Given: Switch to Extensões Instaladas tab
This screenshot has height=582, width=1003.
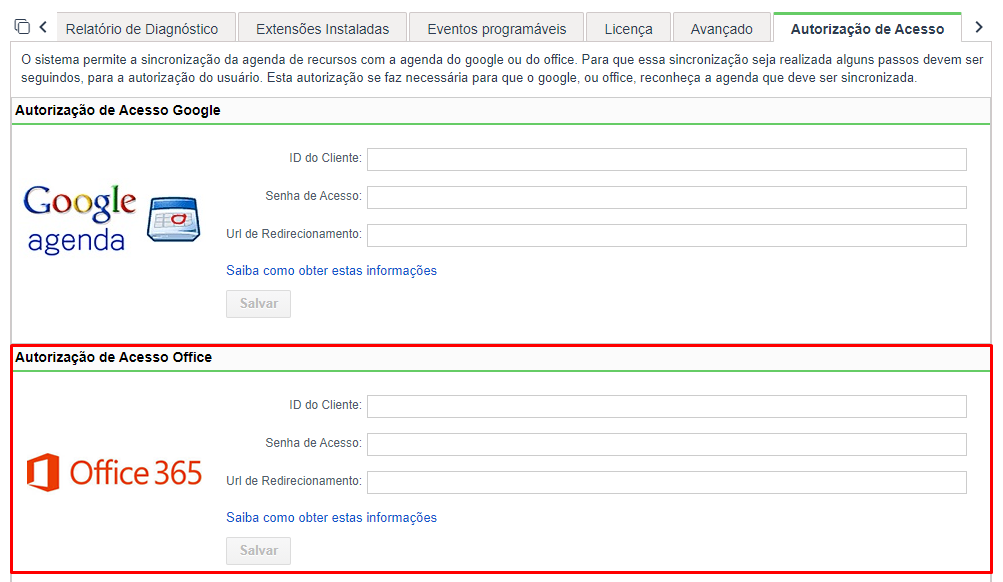Looking at the screenshot, I should point(322,29).
